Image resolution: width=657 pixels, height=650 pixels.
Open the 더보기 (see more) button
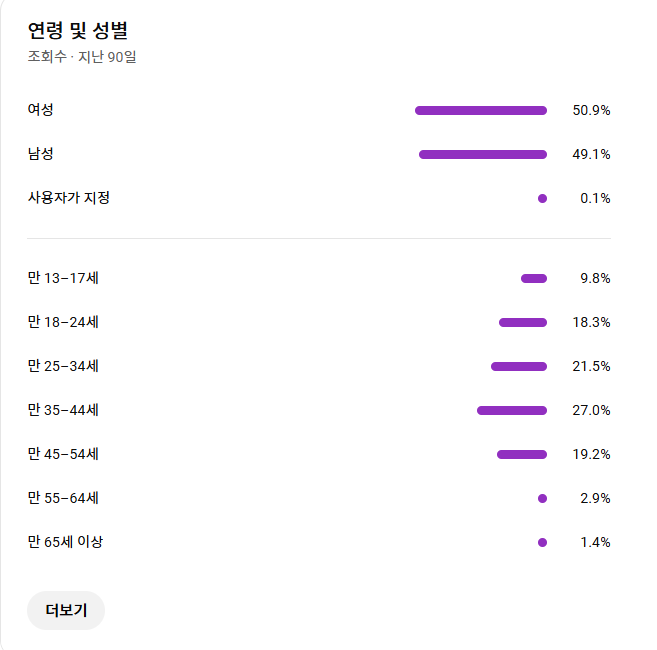(x=66, y=610)
